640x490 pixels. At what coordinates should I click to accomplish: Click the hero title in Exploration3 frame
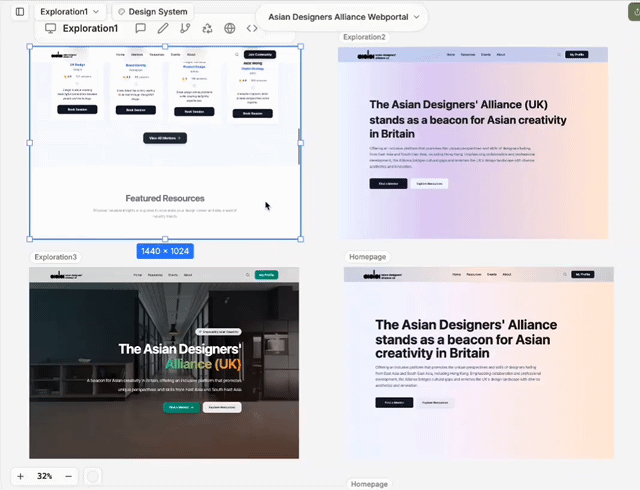point(180,356)
